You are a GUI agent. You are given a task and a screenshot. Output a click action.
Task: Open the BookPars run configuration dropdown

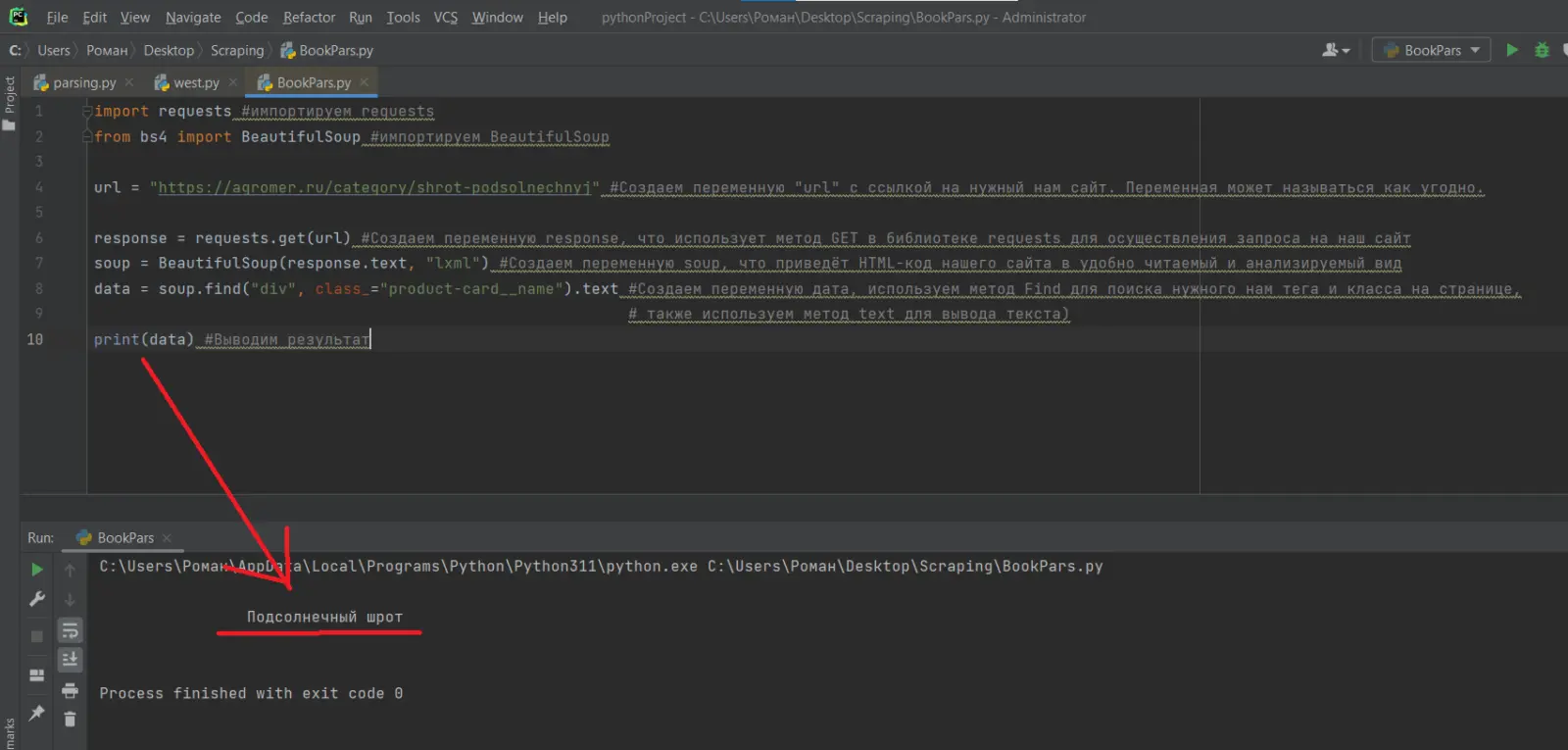[1432, 50]
